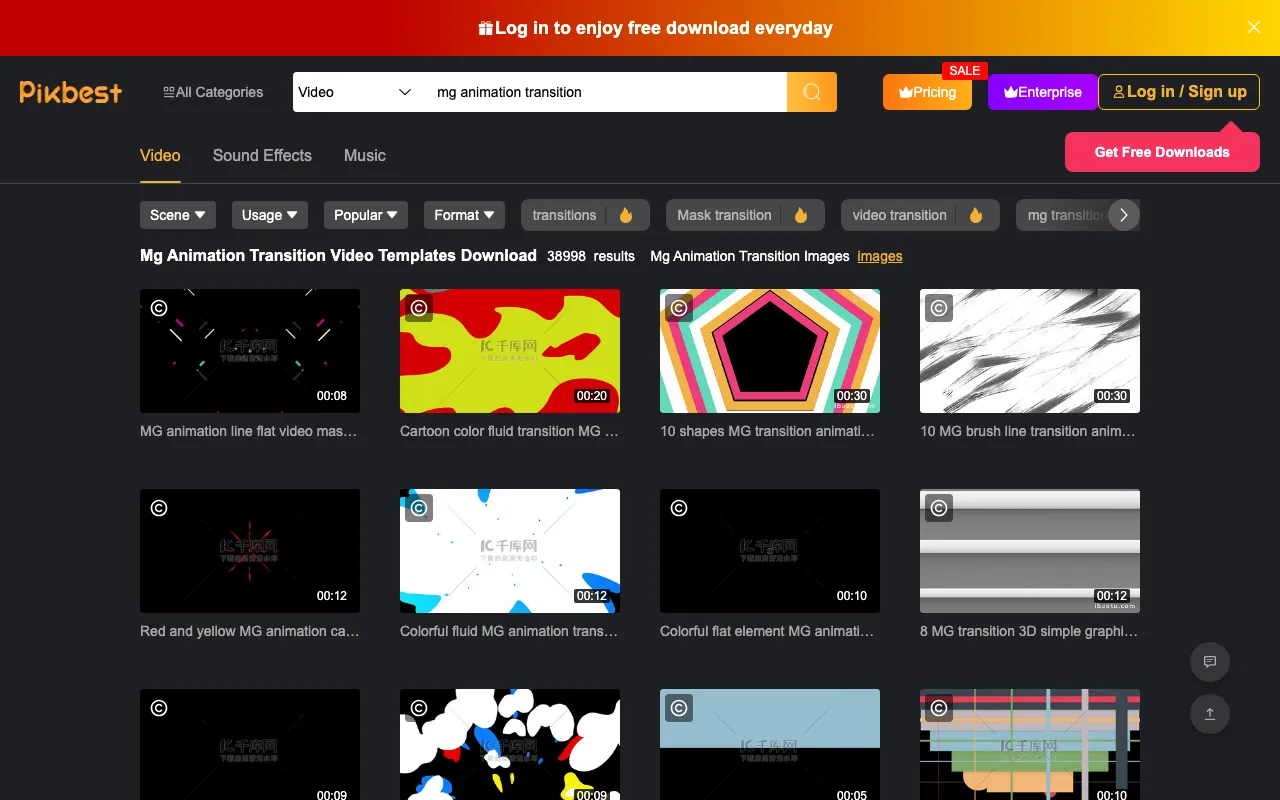Open the Popular sort dropdown
This screenshot has width=1280, height=800.
(x=365, y=215)
